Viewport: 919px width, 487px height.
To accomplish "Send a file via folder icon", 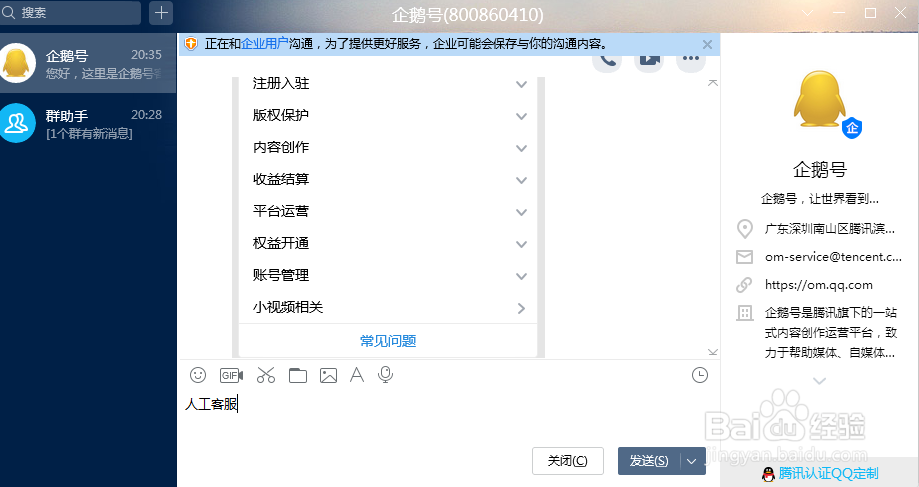I will click(298, 375).
